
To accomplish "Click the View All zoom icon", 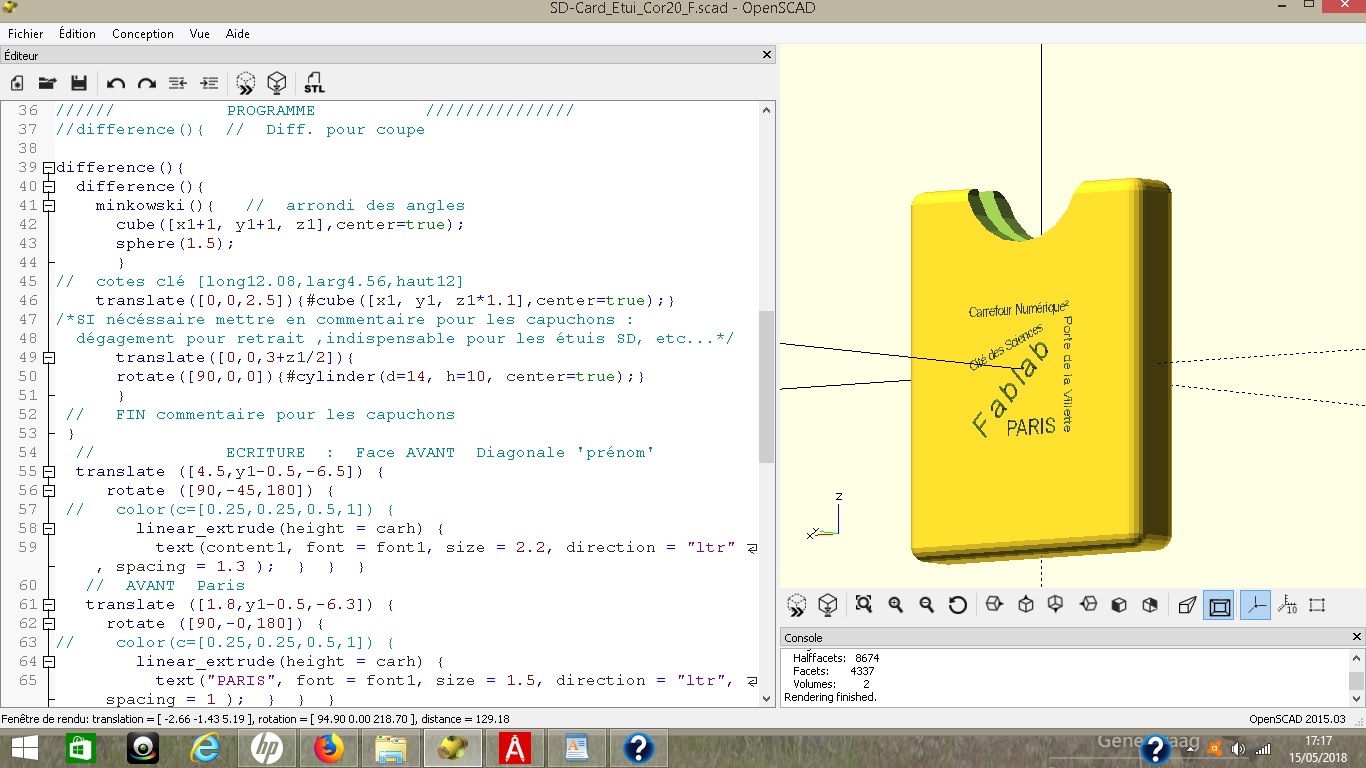I will 864,605.
